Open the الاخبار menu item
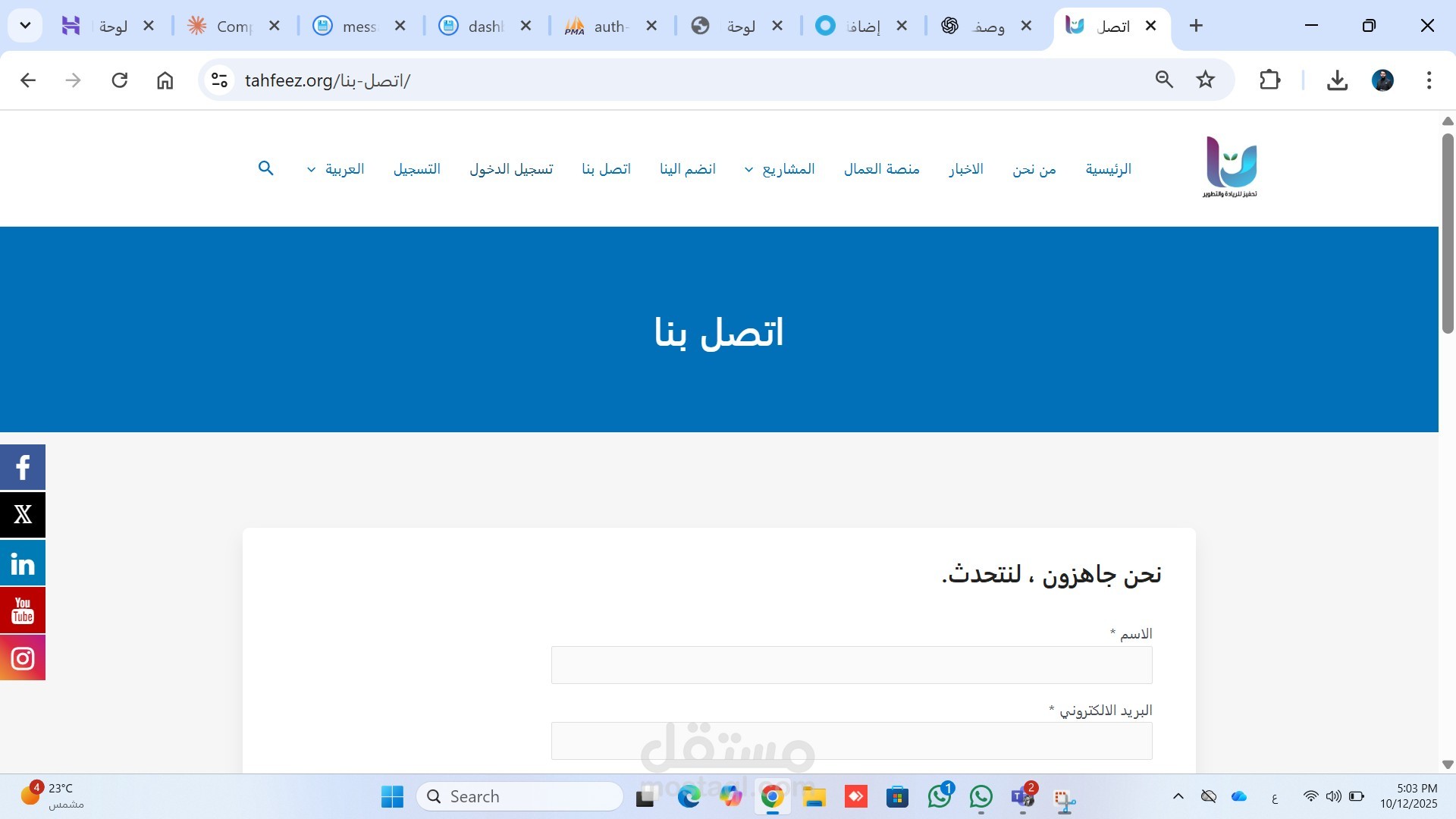 965,169
